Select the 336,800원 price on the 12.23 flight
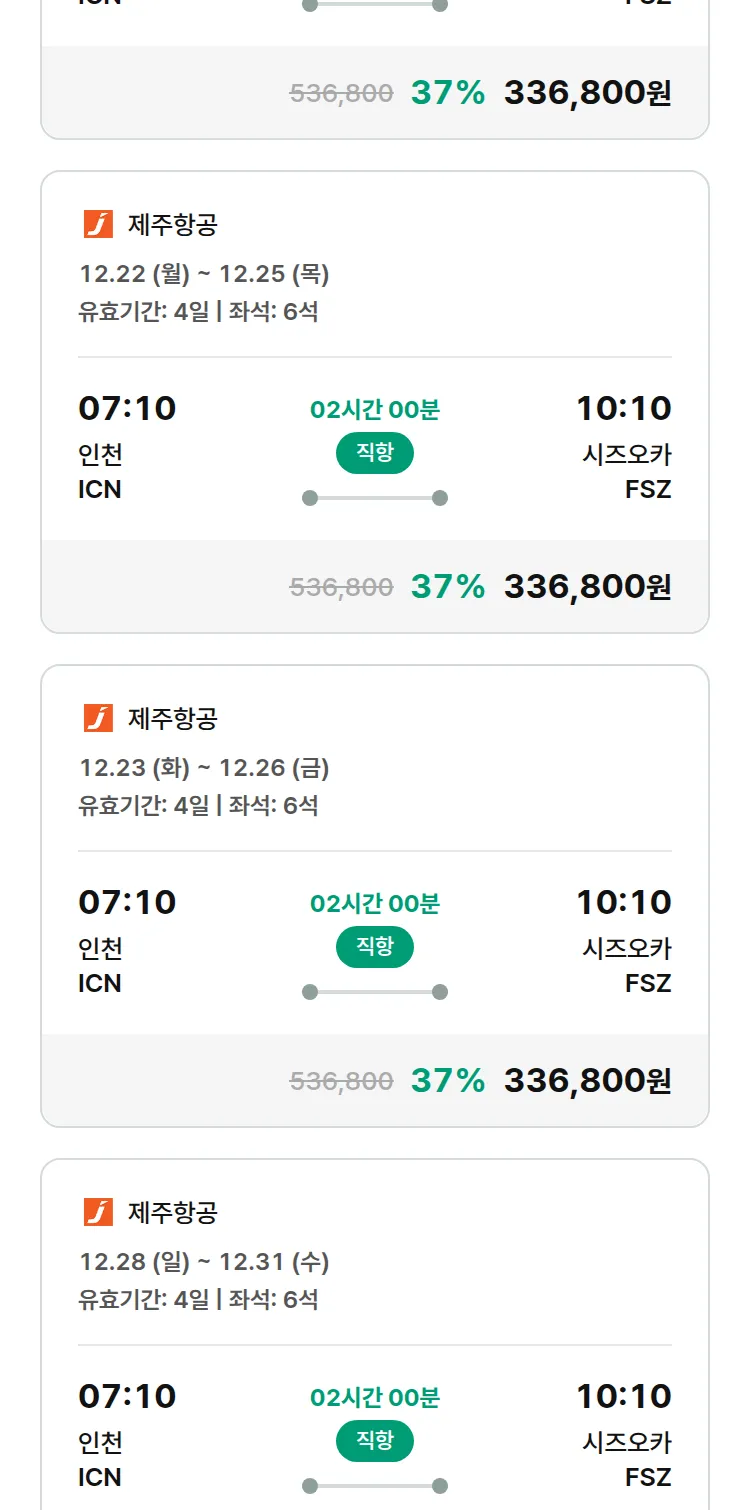The width and height of the screenshot is (750, 1510). pos(587,1081)
